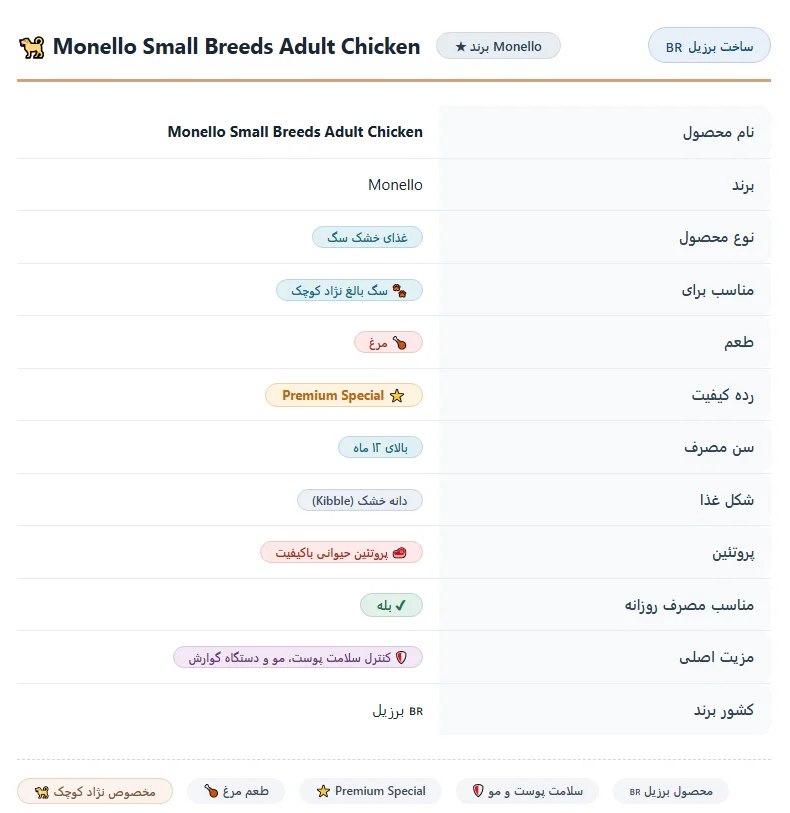Click the dog icon in the مخصوص نژاد کوچک tag

(x=41, y=792)
